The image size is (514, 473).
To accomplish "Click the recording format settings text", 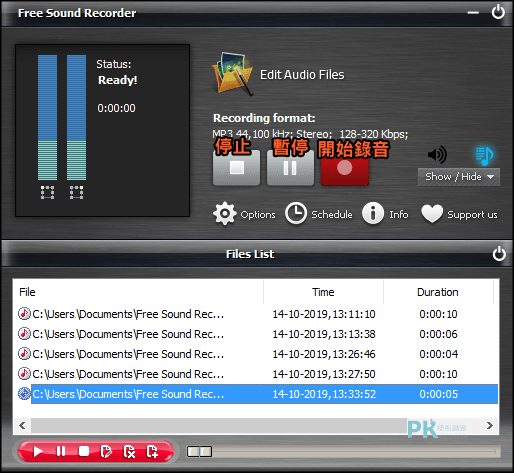I will (310, 134).
